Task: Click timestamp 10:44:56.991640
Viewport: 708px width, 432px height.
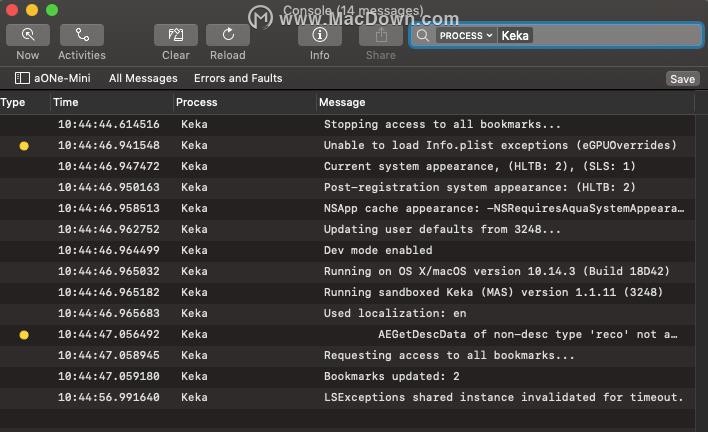Action: point(109,397)
